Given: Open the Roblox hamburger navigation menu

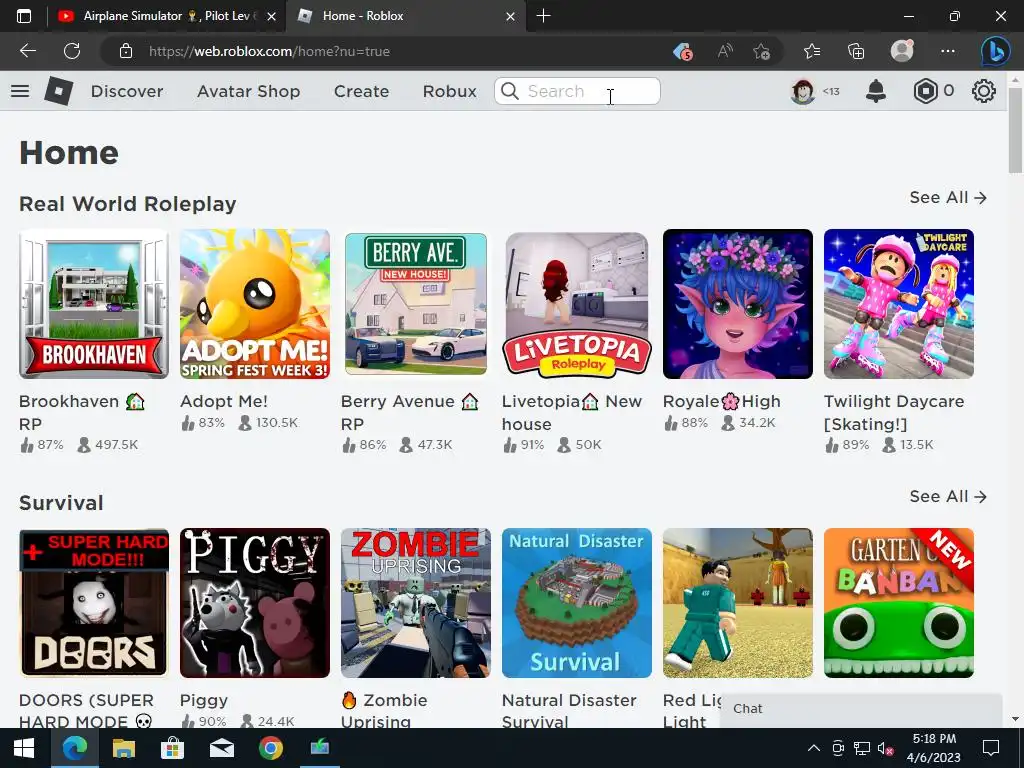Looking at the screenshot, I should pyautogui.click(x=20, y=91).
